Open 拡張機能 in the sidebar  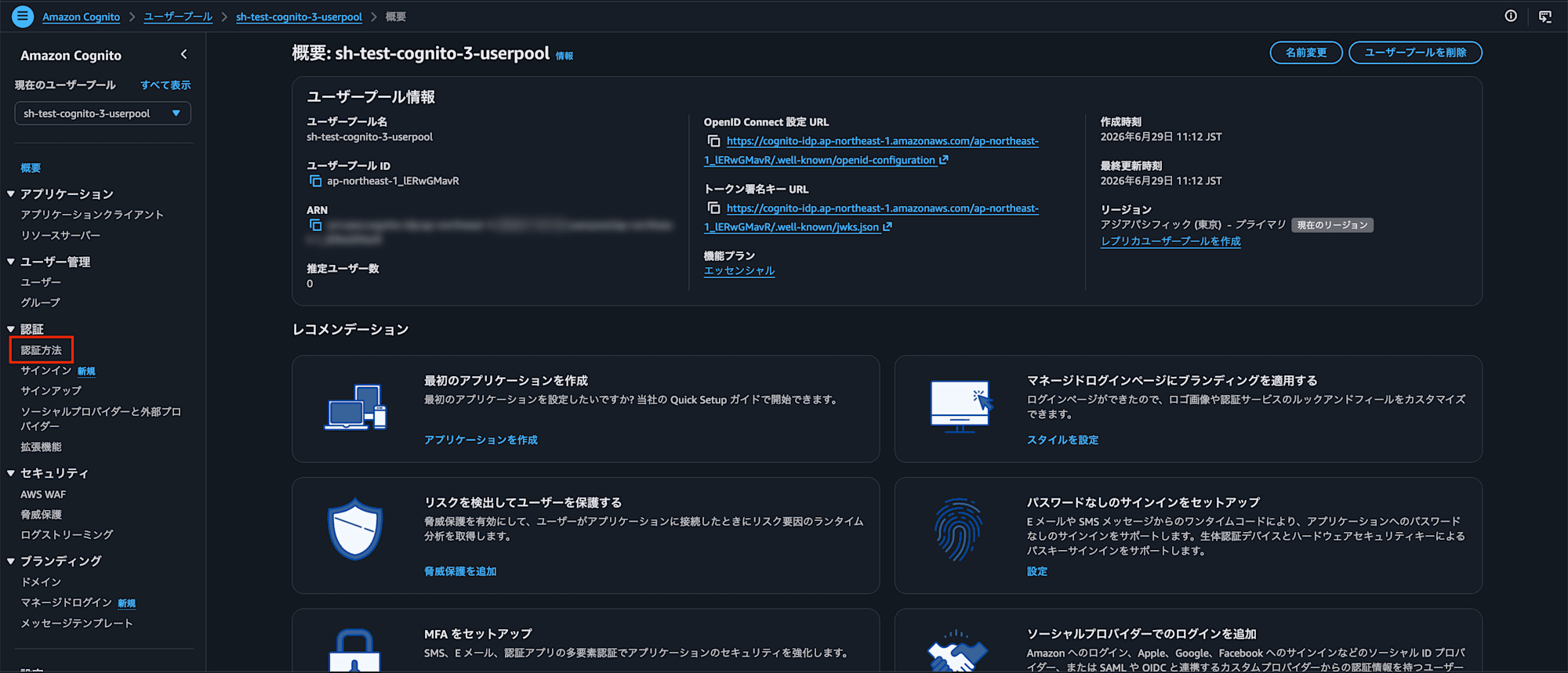[41, 447]
